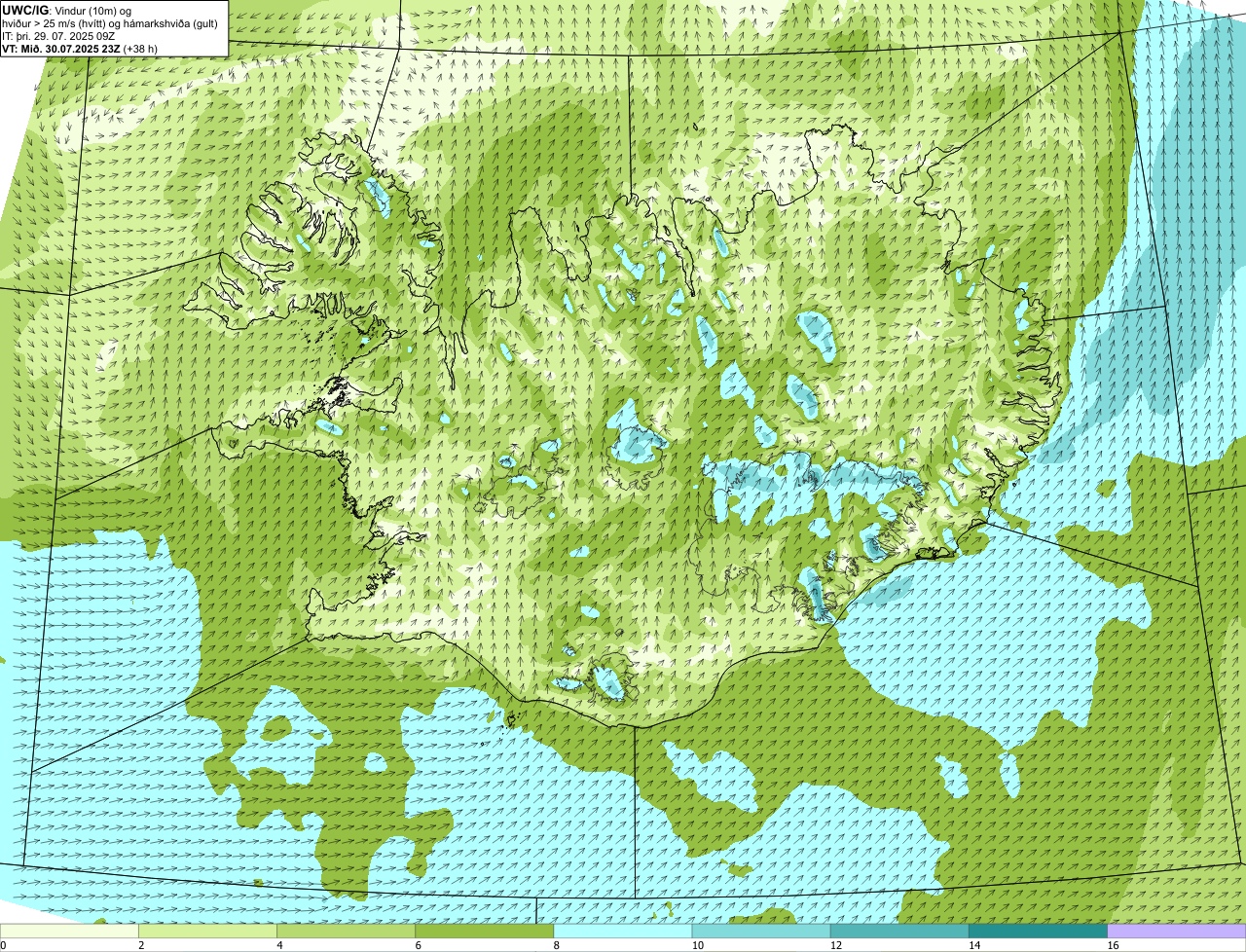Image resolution: width=1246 pixels, height=952 pixels.
Task: Click the legend tick label '12'
Action: tap(835, 945)
